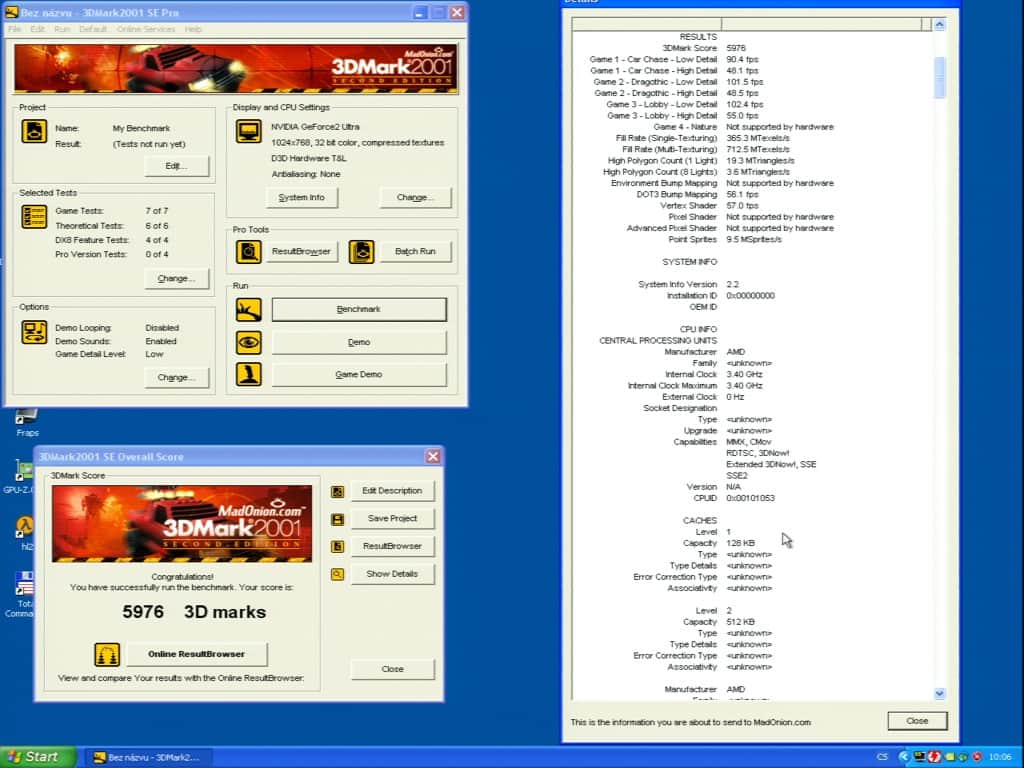Click the Show Details magnifier icon
Screen dimensions: 1024x768
point(337,575)
